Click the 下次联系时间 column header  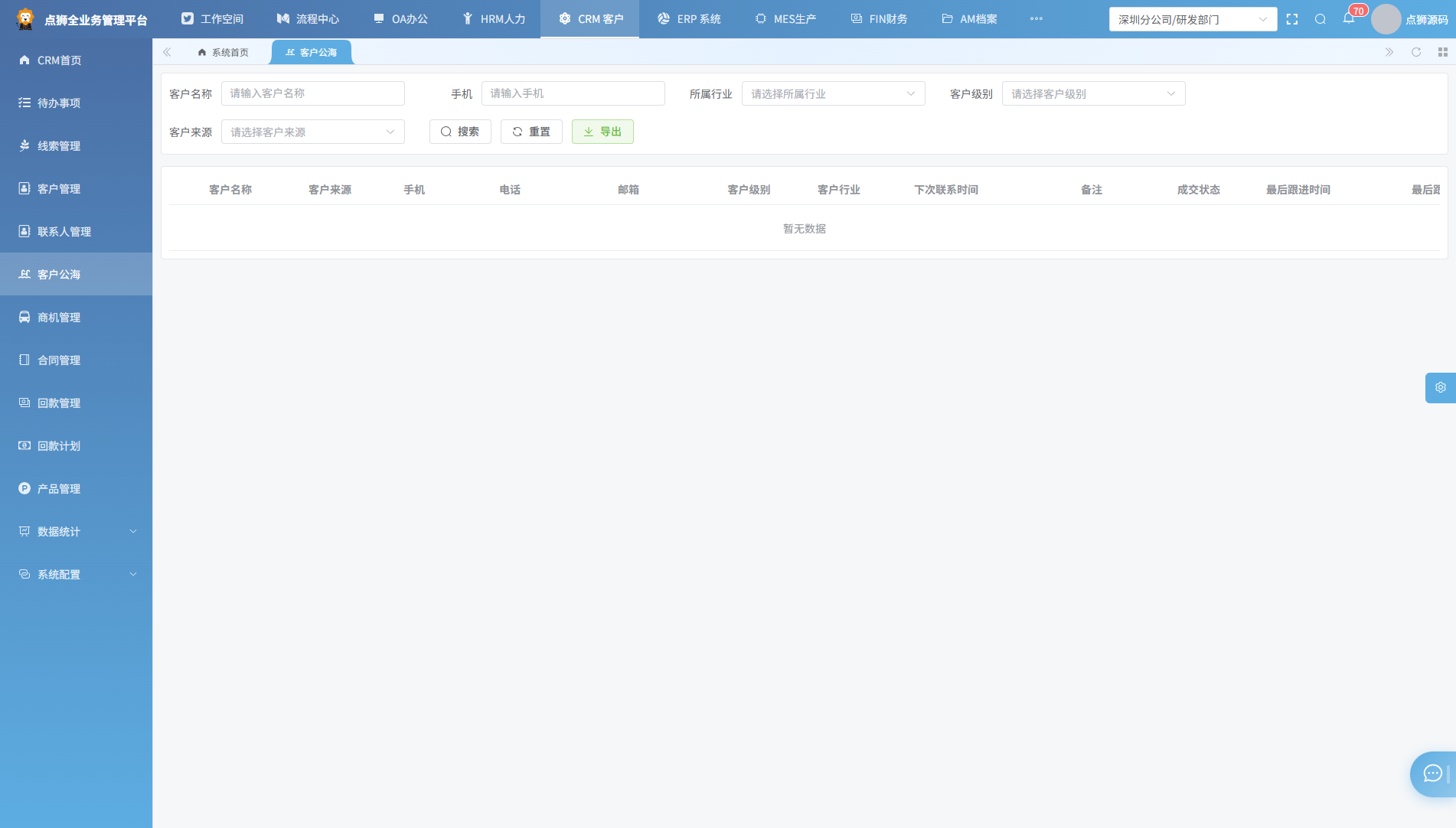pyautogui.click(x=946, y=190)
